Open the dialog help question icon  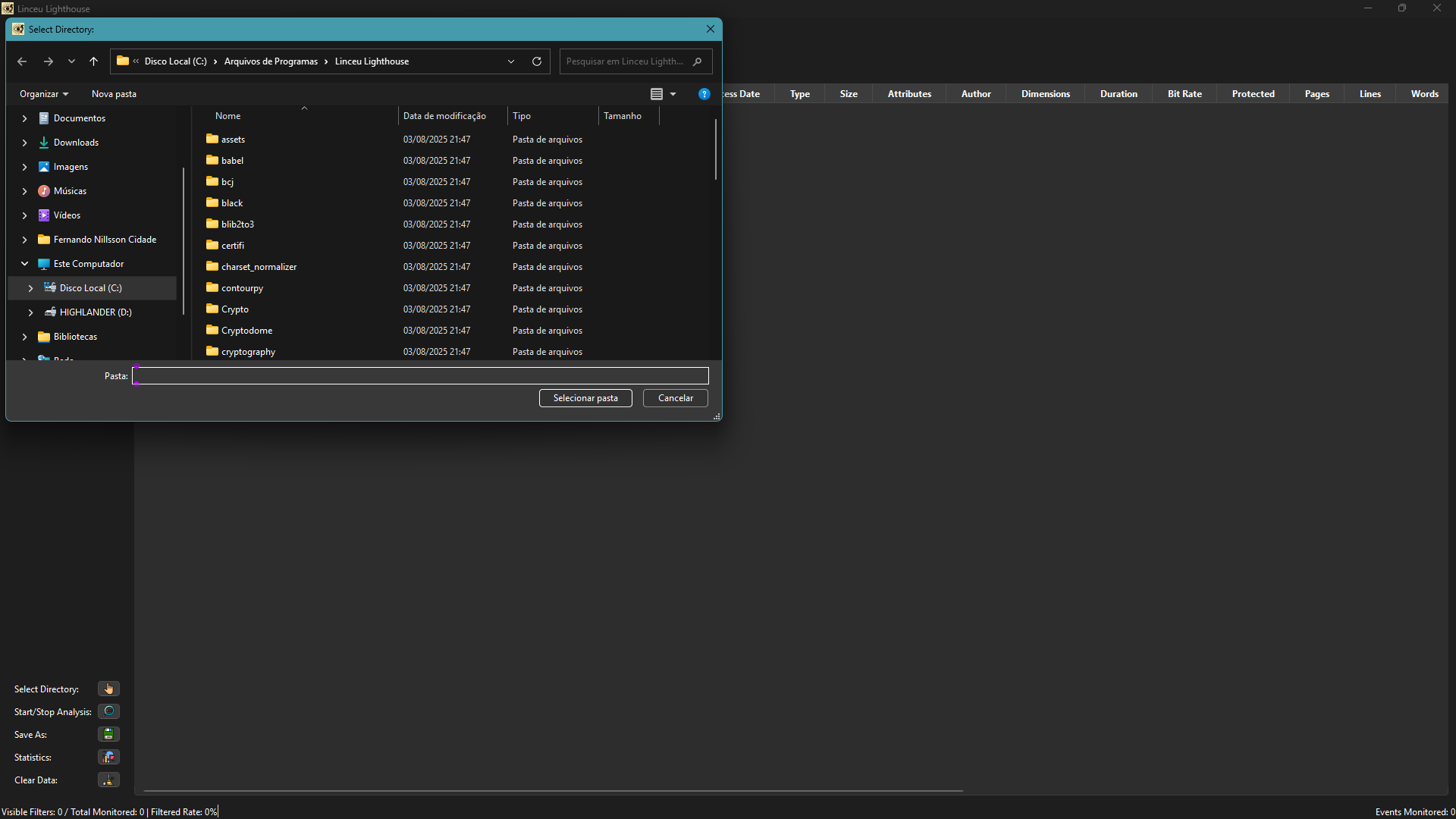704,94
